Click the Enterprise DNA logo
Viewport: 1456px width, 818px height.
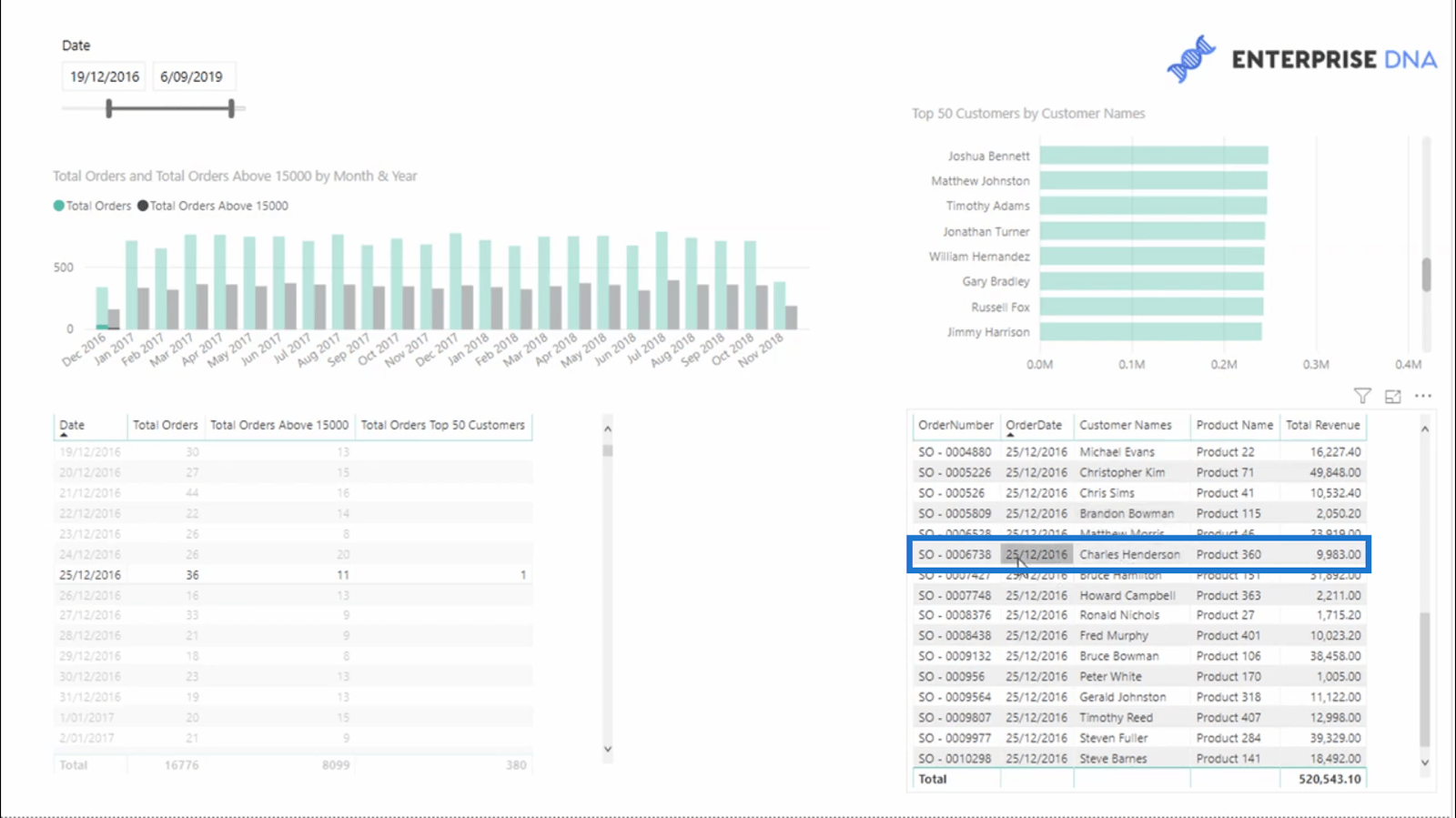(1302, 59)
